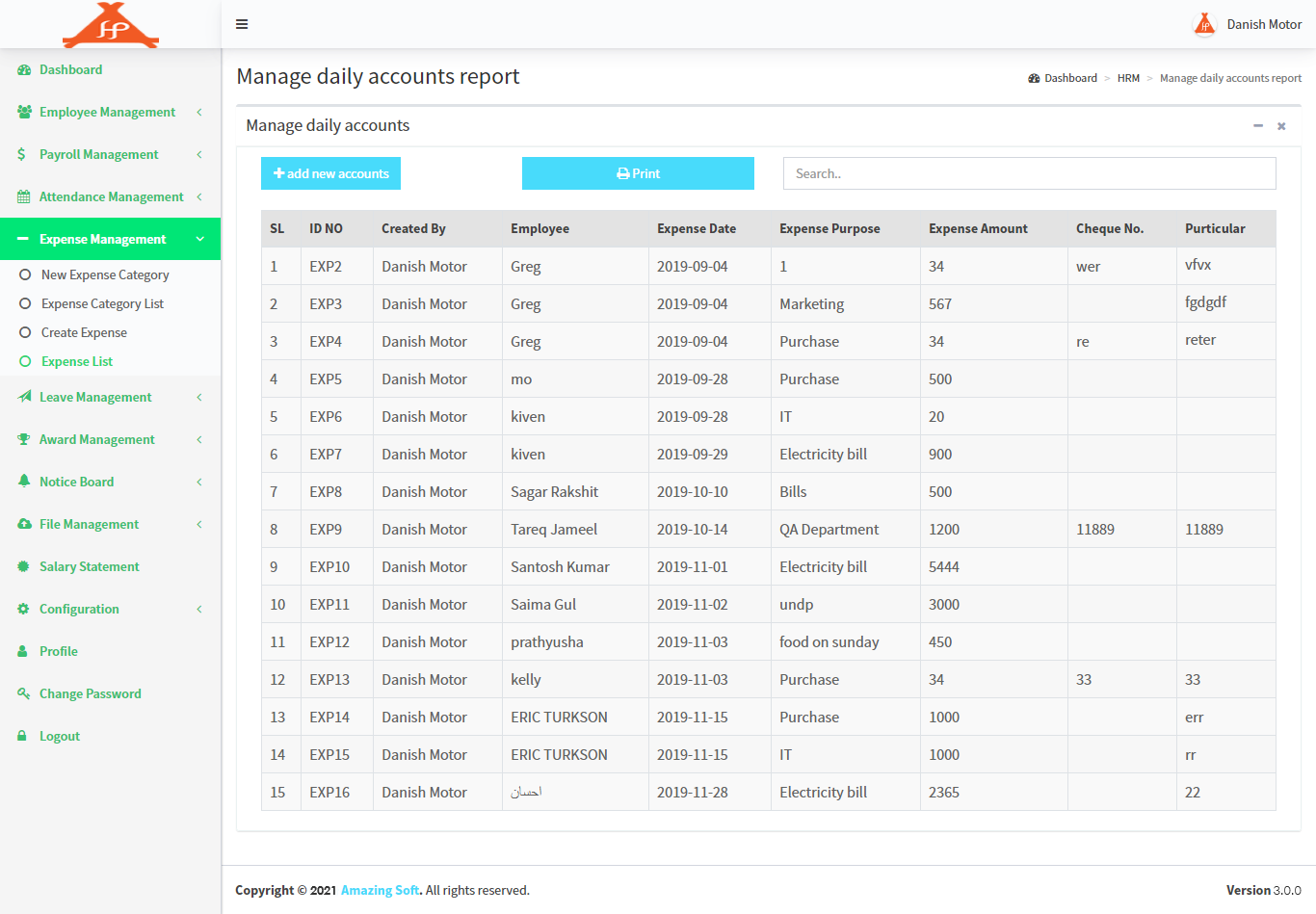
Task: Click the Notice Board bell icon
Action: coord(24,482)
